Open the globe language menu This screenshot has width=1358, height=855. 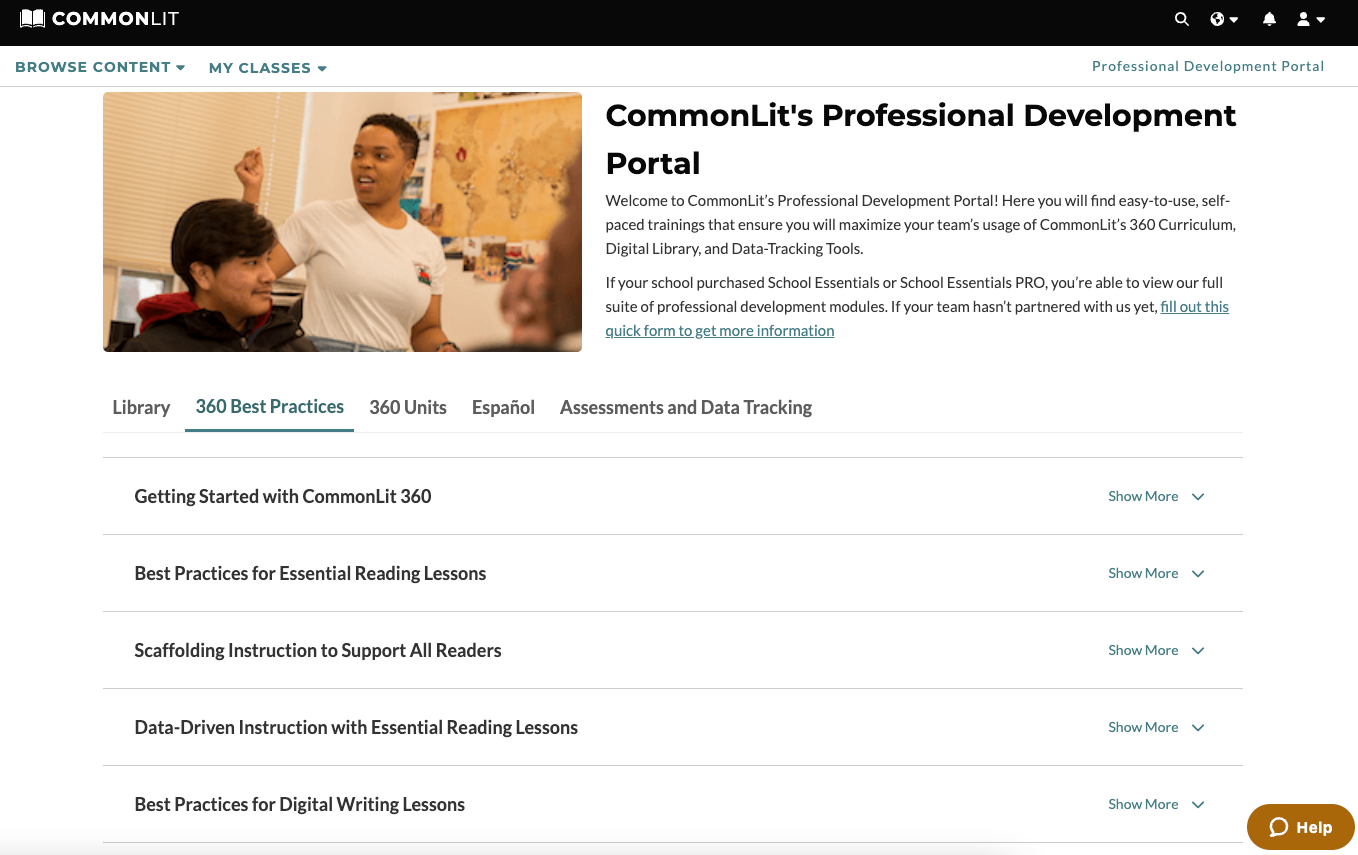tap(1224, 19)
